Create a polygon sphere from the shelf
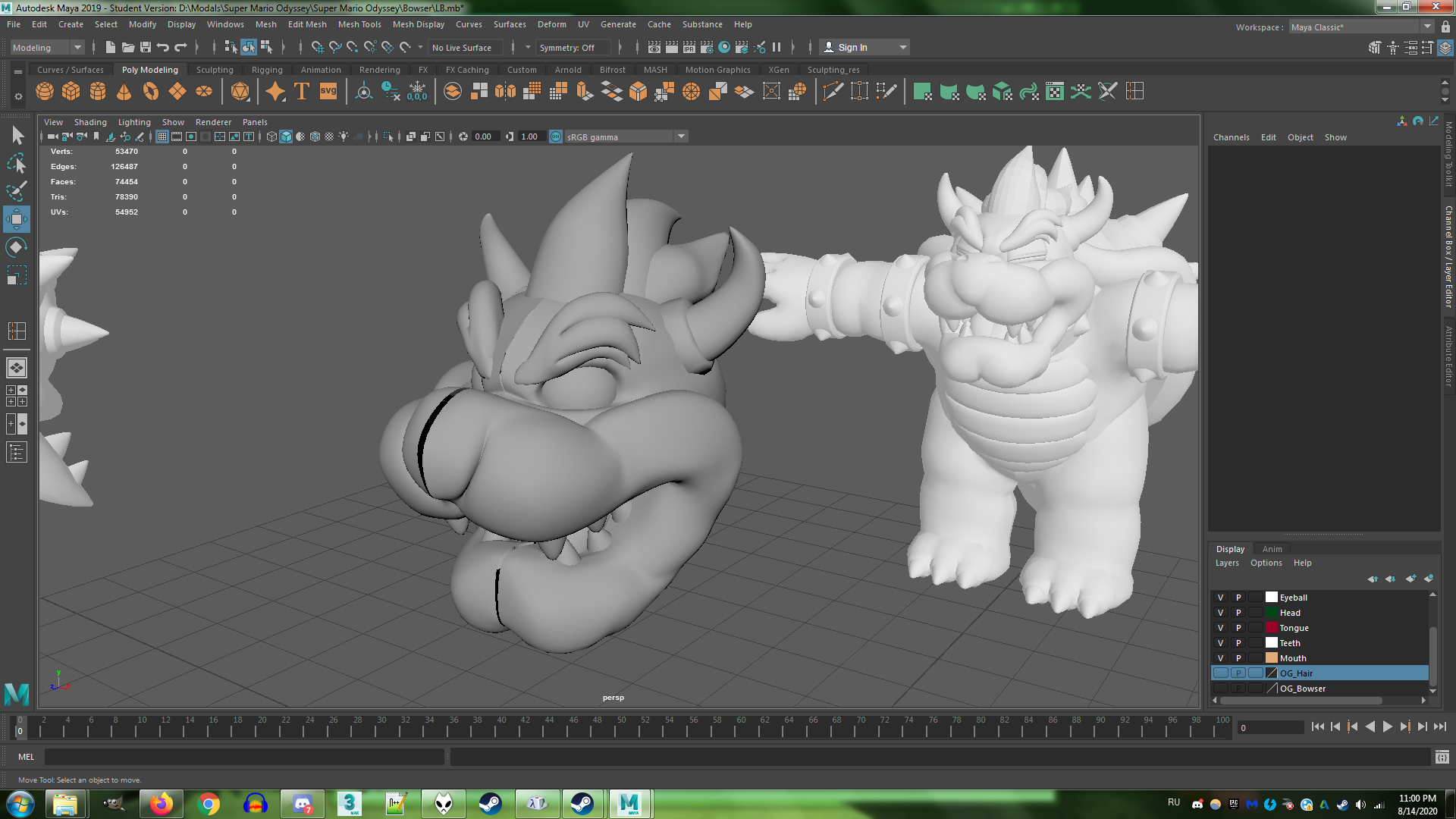Image resolution: width=1456 pixels, height=819 pixels. [45, 92]
